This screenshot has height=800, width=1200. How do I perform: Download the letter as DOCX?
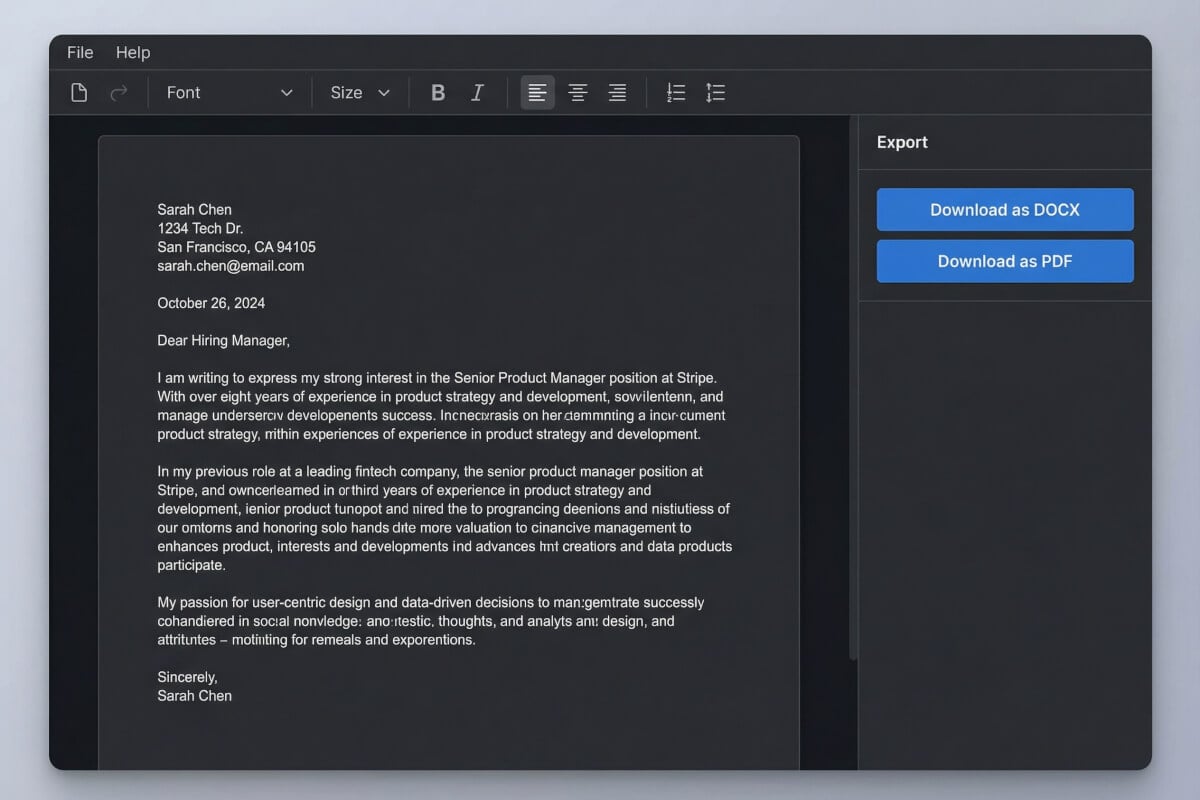point(1005,210)
